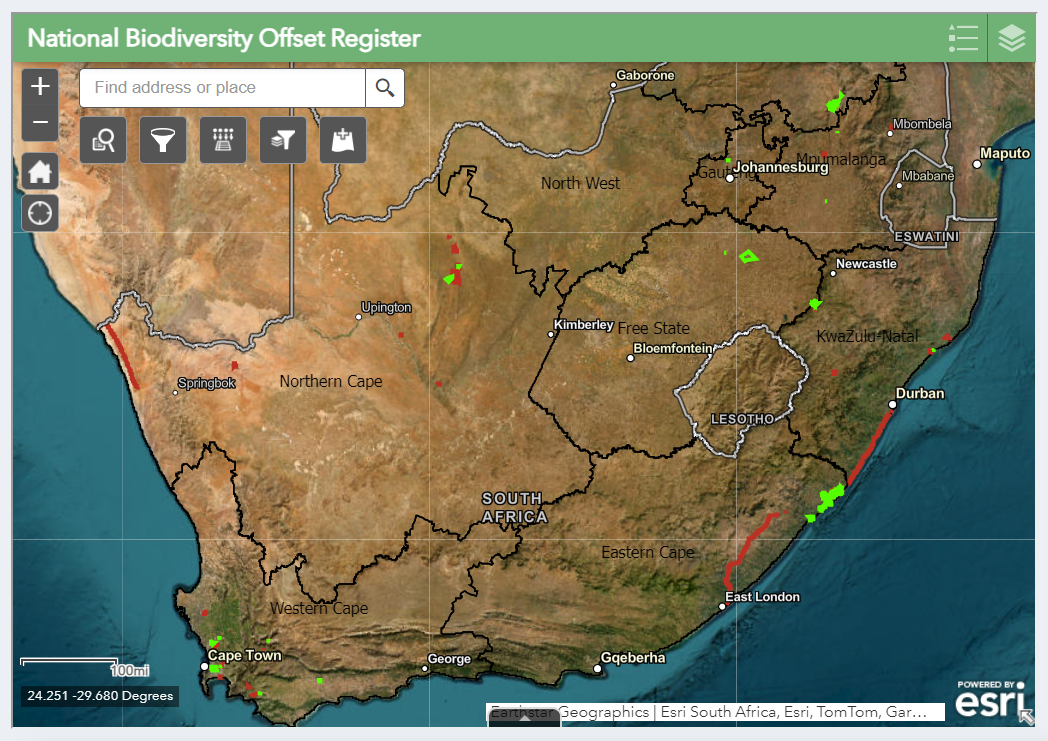Zoom in on the map
This screenshot has height=741, width=1048.
pos(40,87)
